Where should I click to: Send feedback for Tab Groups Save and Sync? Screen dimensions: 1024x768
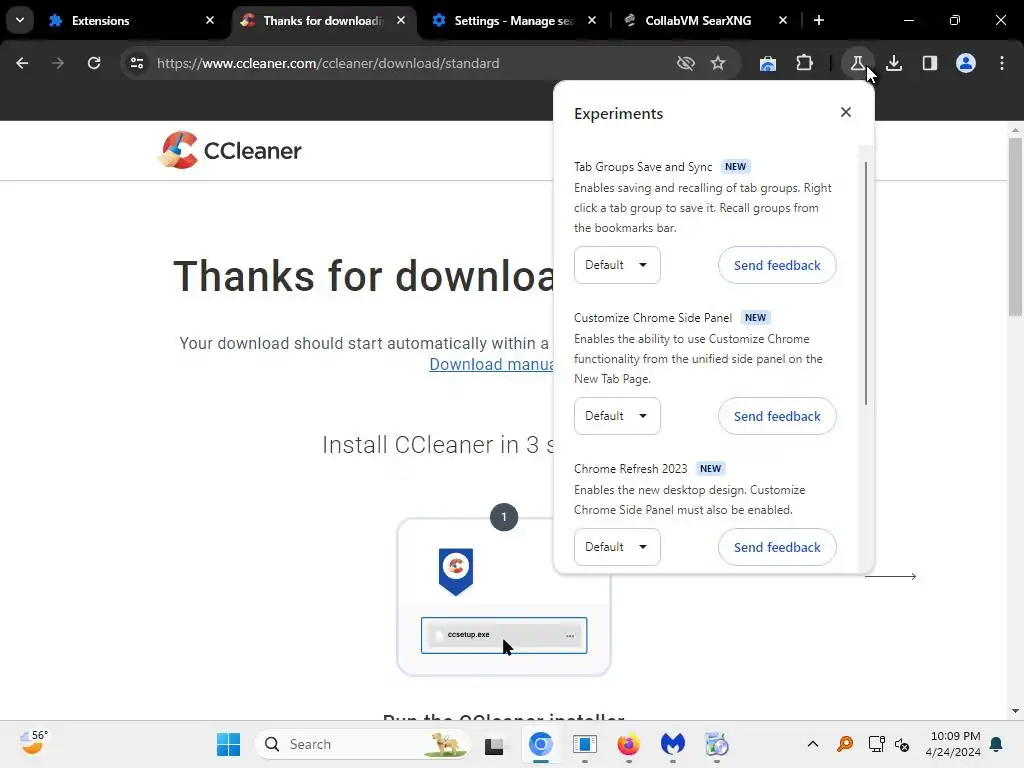pos(777,265)
